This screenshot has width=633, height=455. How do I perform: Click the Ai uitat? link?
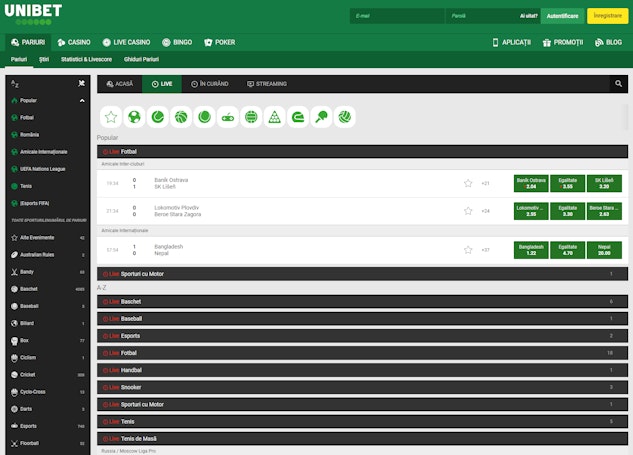pyautogui.click(x=528, y=16)
